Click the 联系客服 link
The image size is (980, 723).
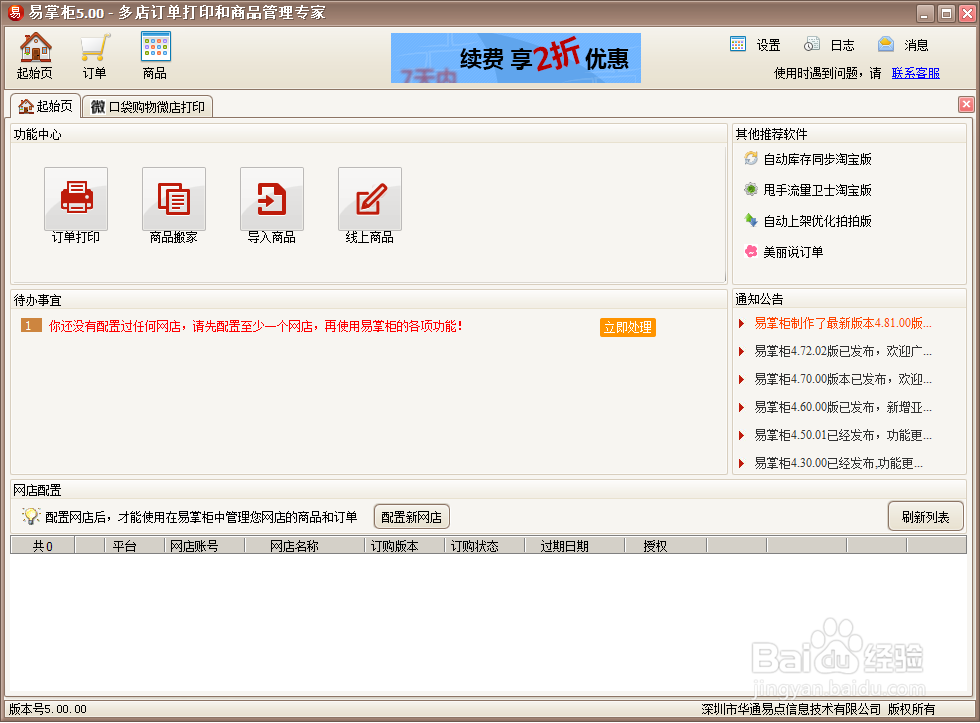(x=916, y=73)
